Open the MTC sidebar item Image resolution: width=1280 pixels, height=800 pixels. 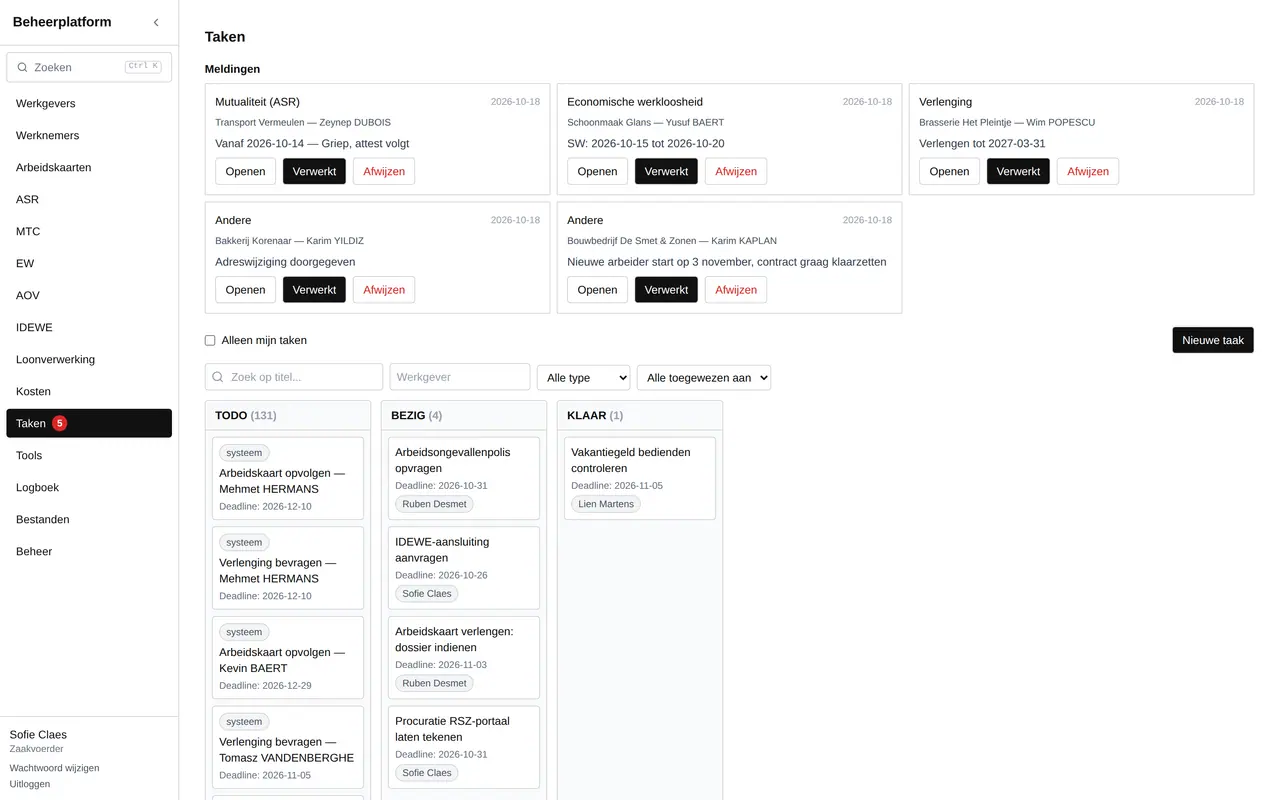(x=89, y=231)
